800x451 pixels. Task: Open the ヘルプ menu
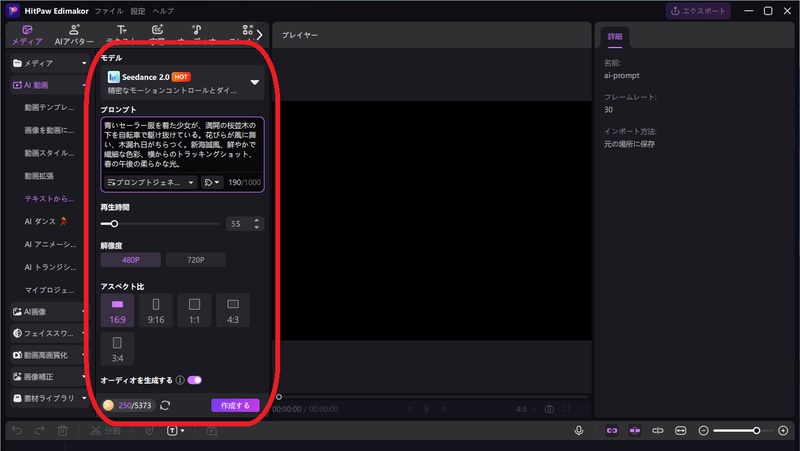pyautogui.click(x=163, y=11)
